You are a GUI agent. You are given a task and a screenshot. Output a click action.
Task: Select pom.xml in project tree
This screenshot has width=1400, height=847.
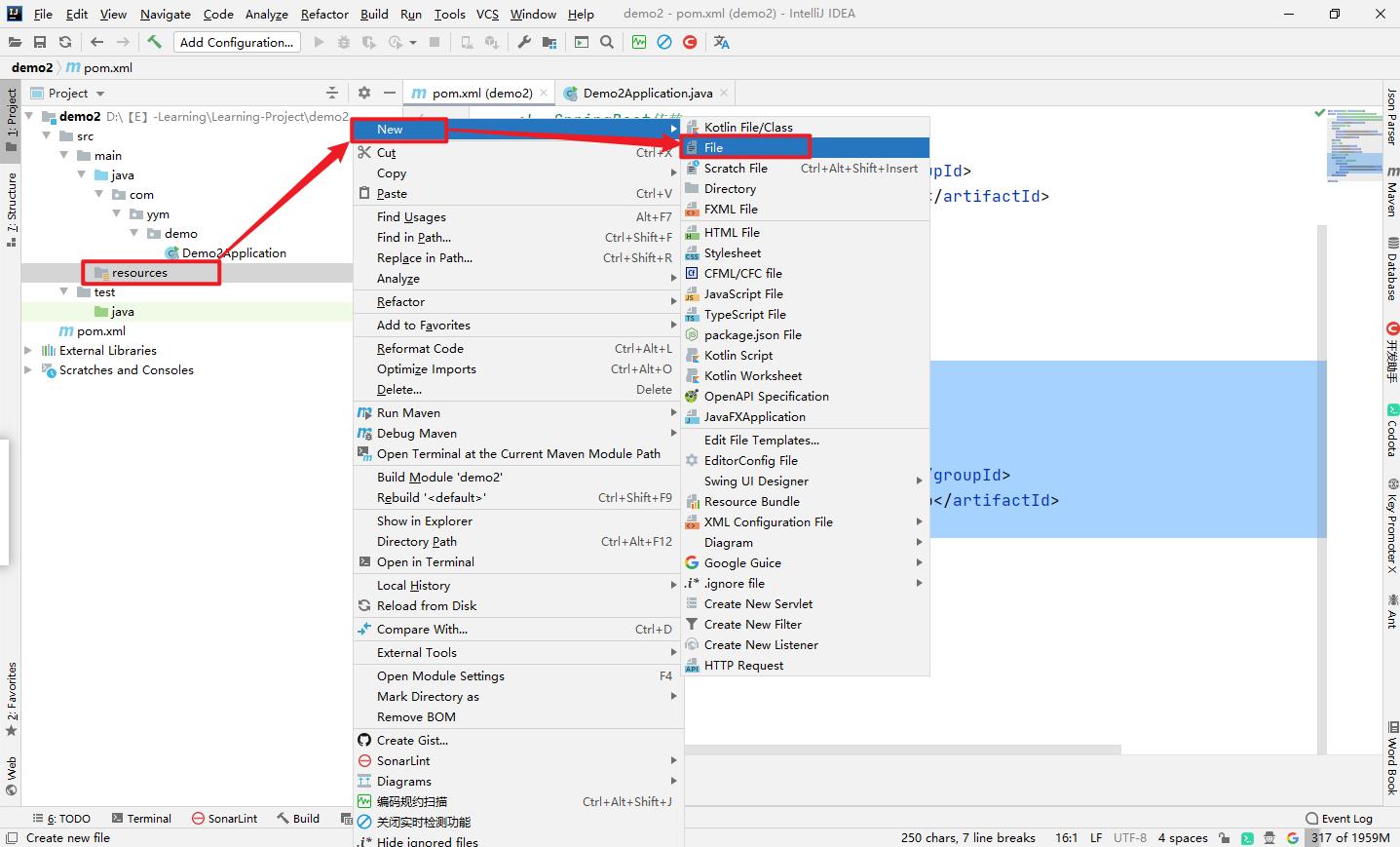[101, 330]
